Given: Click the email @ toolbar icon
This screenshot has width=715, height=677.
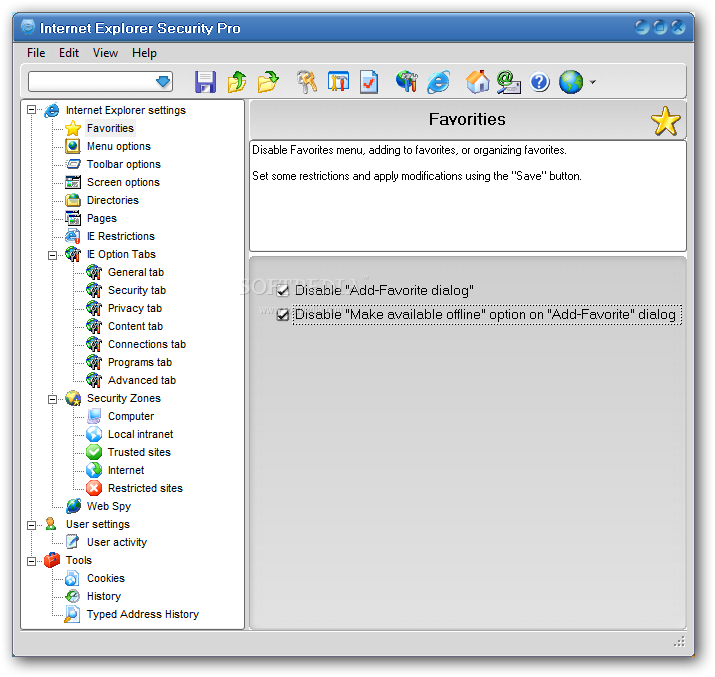Looking at the screenshot, I should click(x=508, y=82).
